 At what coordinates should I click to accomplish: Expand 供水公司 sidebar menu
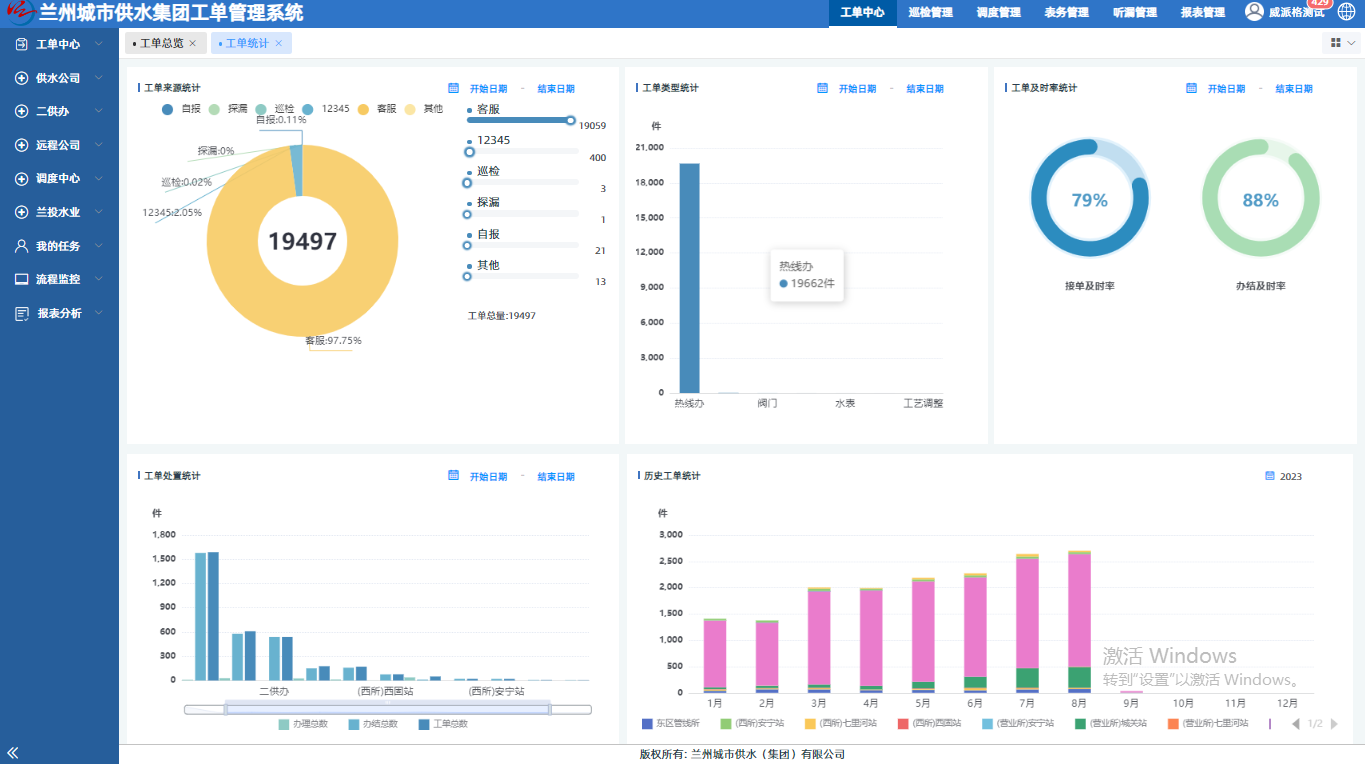[58, 78]
